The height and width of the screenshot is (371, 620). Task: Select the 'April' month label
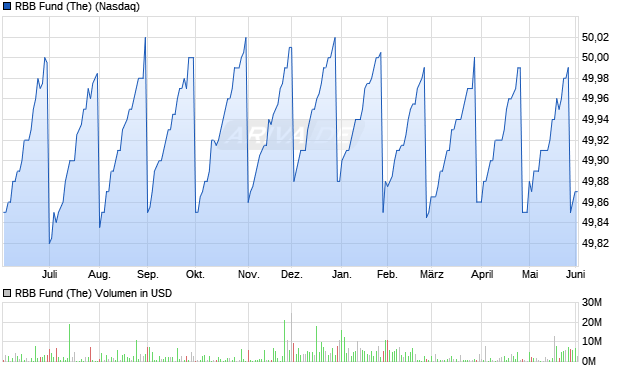coord(482,274)
